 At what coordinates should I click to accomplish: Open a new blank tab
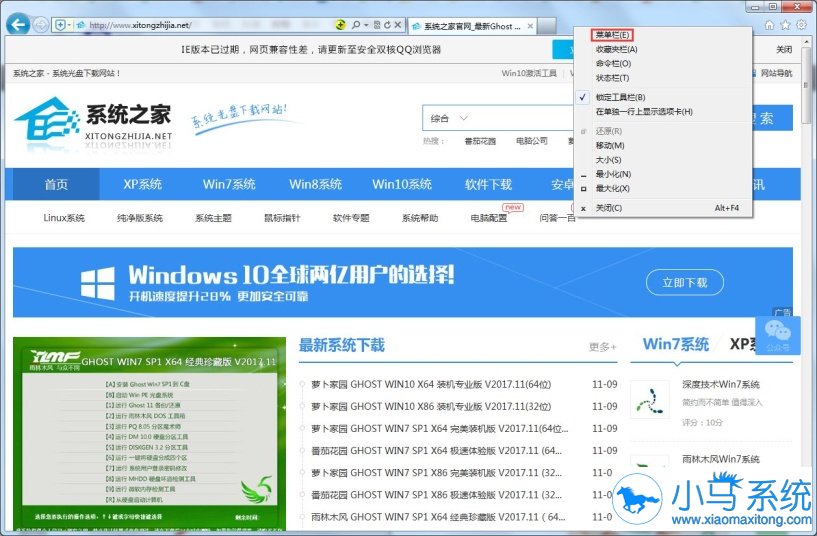[x=547, y=26]
